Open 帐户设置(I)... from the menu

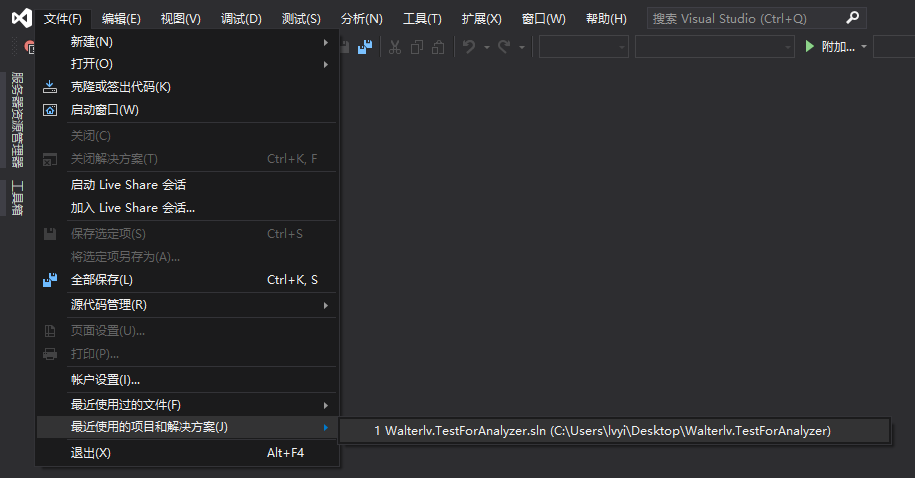tap(187, 380)
